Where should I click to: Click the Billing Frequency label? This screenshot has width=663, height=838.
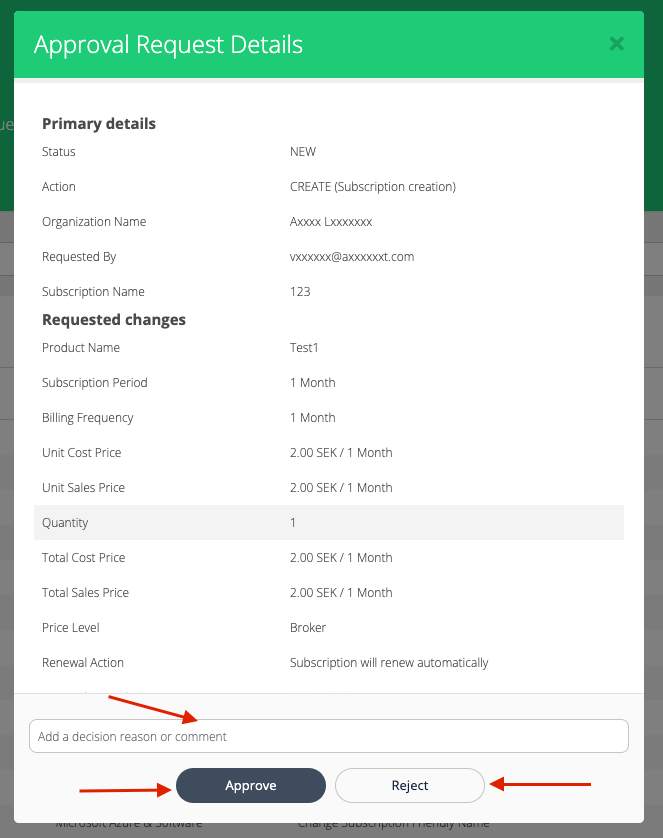pyautogui.click(x=87, y=418)
